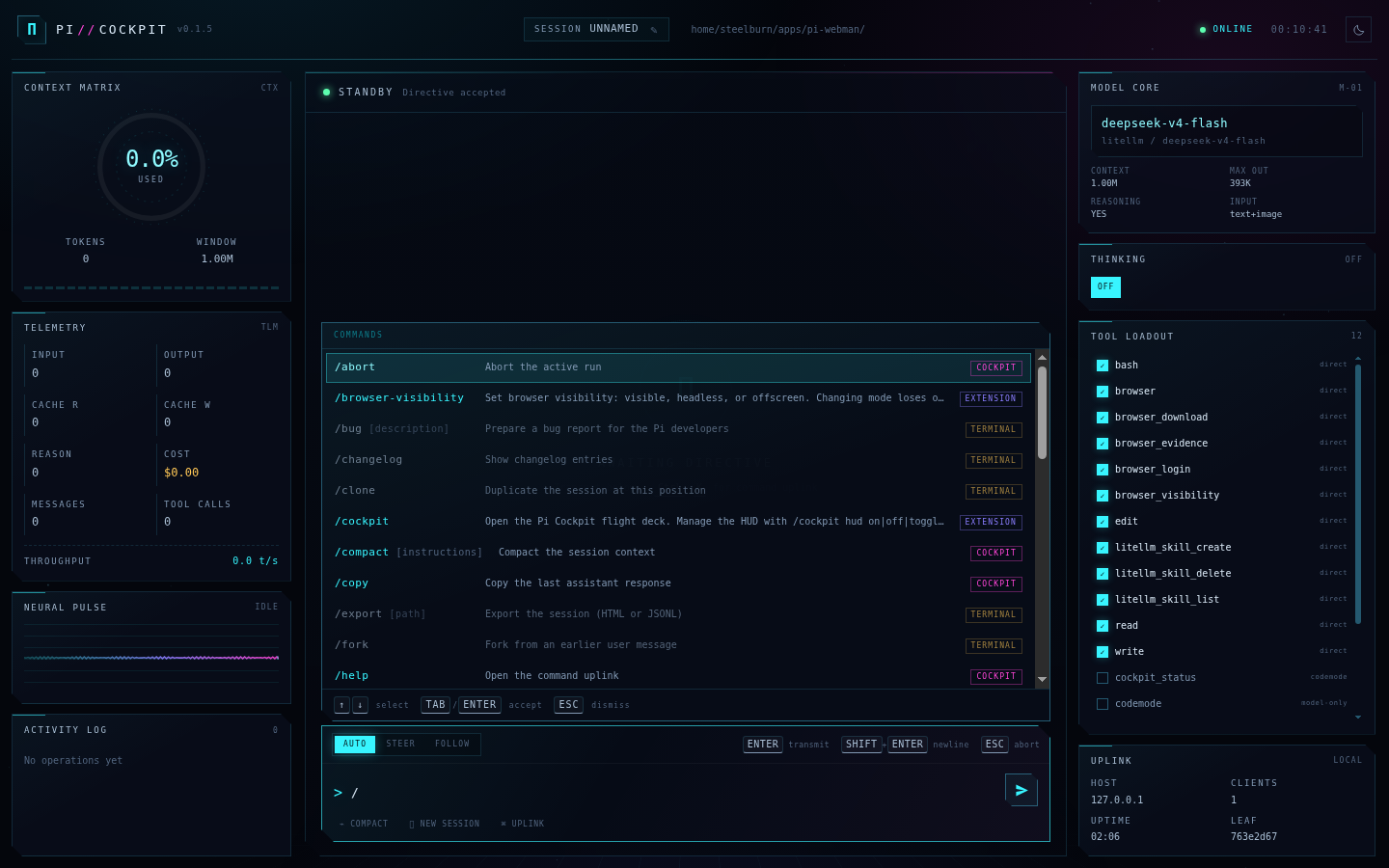Viewport: 1389px width, 868px height.
Task: Toggle the dark mode moon icon
Action: pos(1358,30)
